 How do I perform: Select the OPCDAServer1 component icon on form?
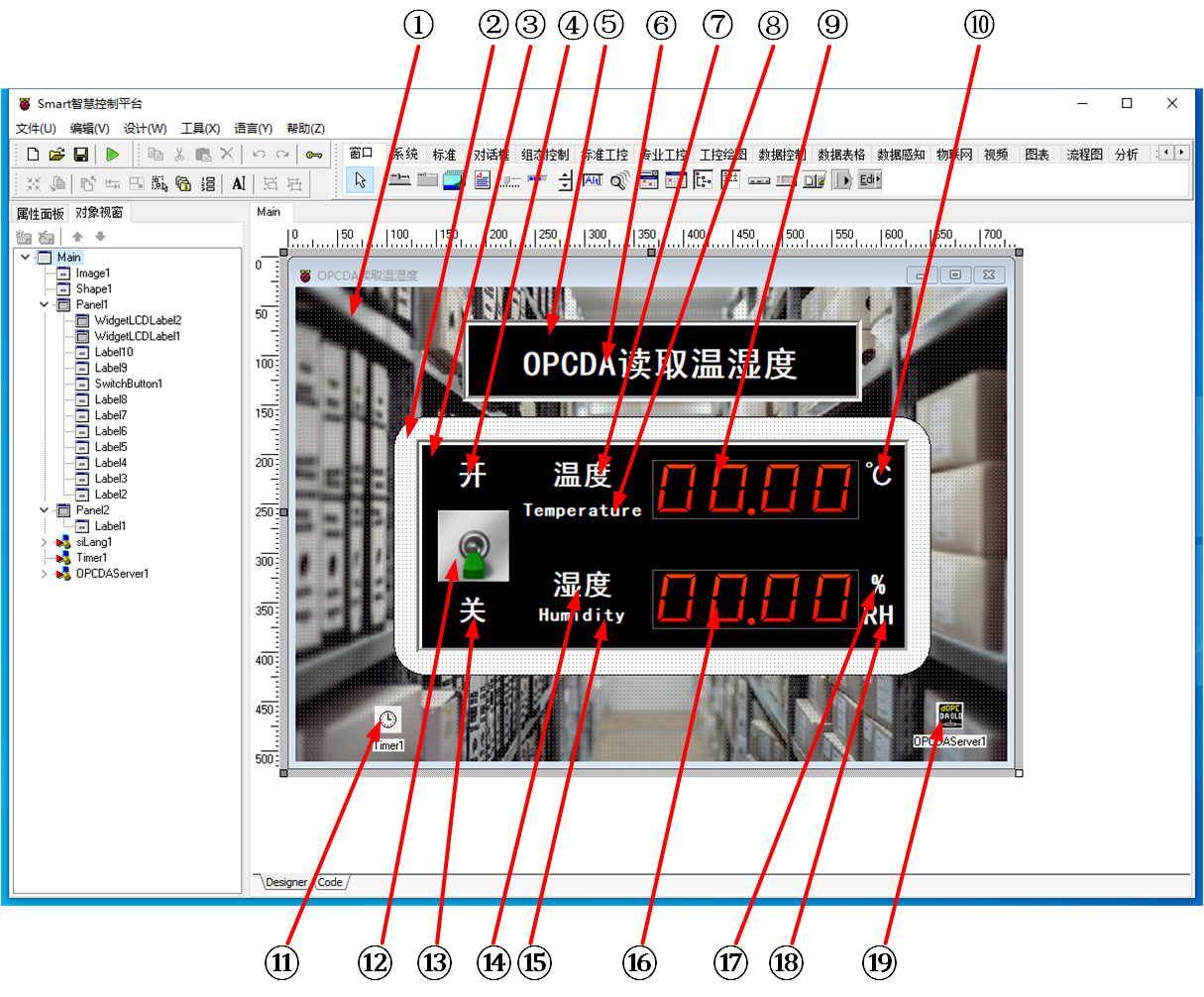[x=949, y=716]
